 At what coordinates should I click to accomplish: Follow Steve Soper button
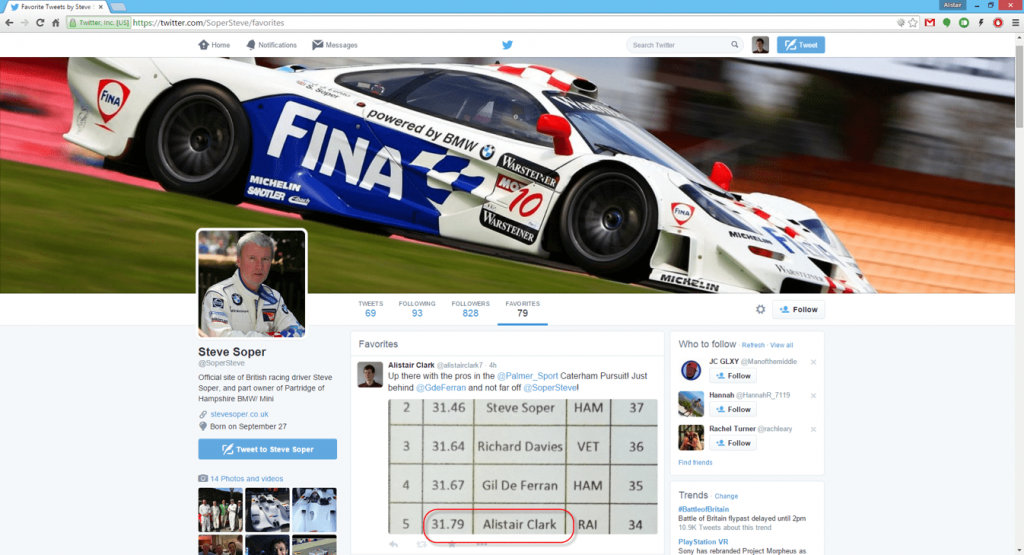tap(799, 309)
